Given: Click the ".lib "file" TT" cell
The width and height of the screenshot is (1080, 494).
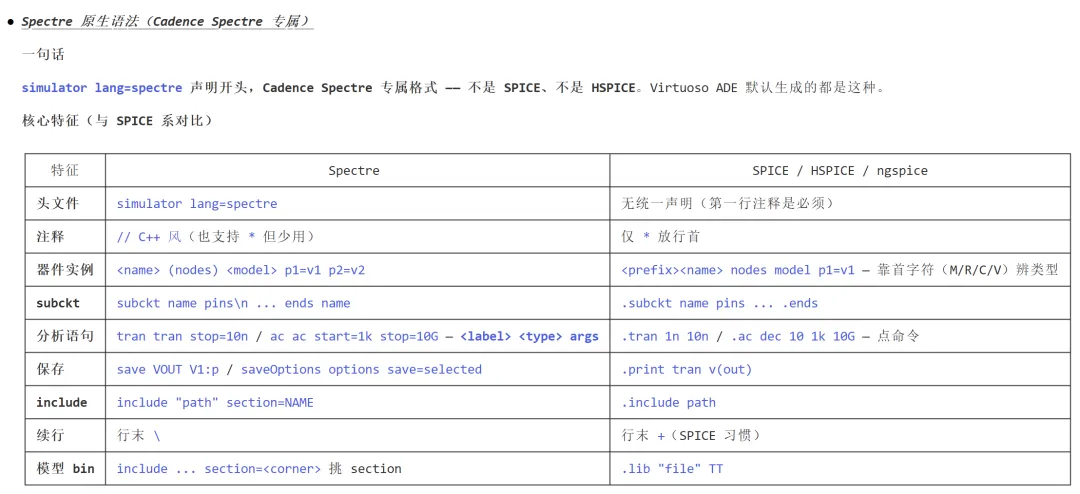Looking at the screenshot, I should 673,468.
